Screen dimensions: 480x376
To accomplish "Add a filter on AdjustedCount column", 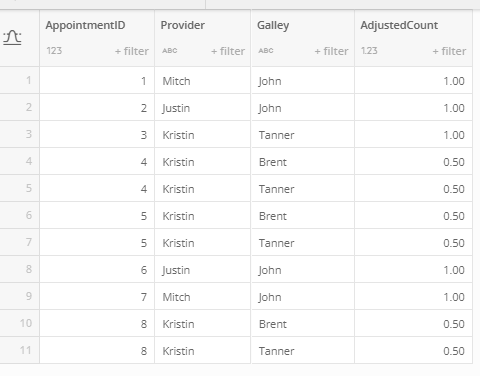I will (x=449, y=51).
